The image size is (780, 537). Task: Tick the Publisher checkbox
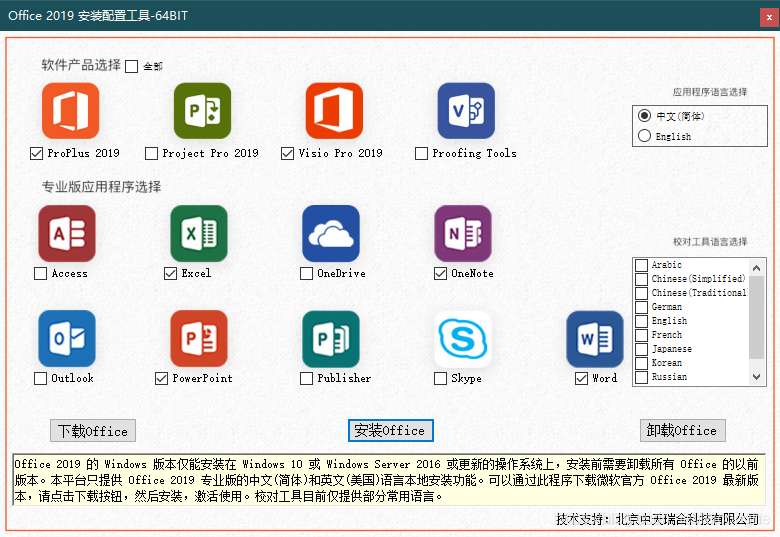(x=306, y=378)
